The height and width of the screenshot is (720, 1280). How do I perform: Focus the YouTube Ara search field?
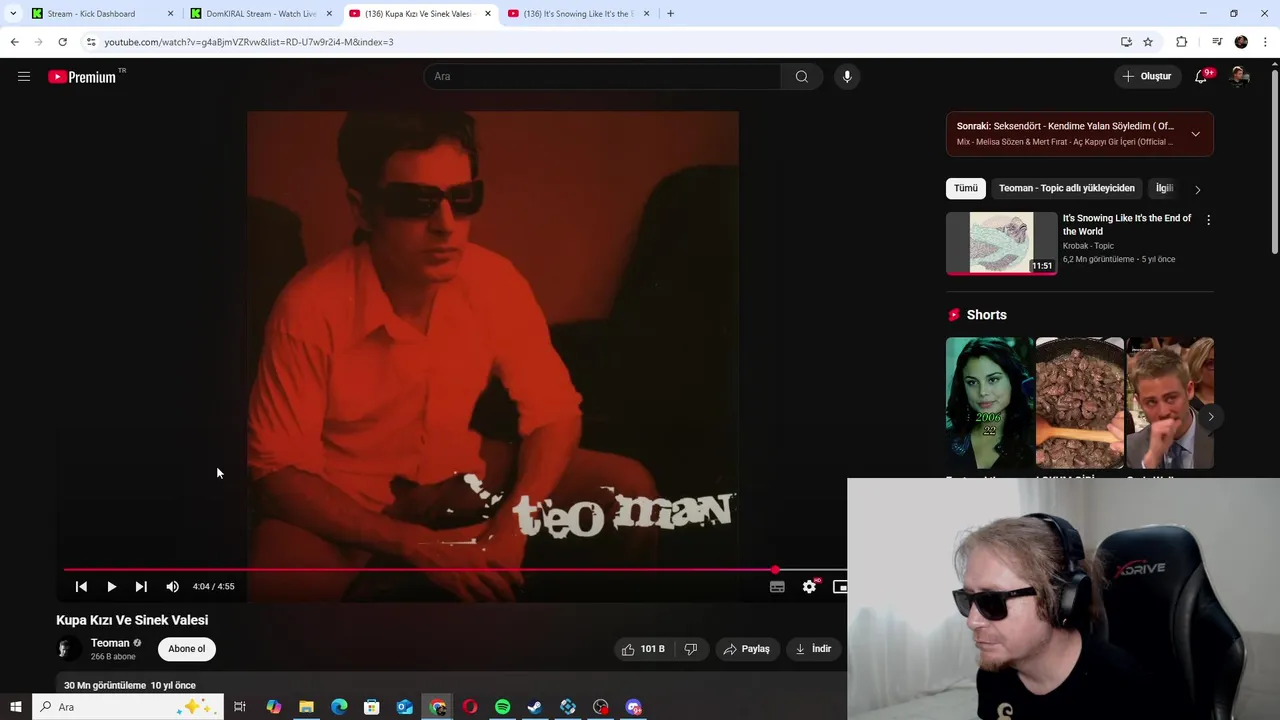[x=603, y=77]
